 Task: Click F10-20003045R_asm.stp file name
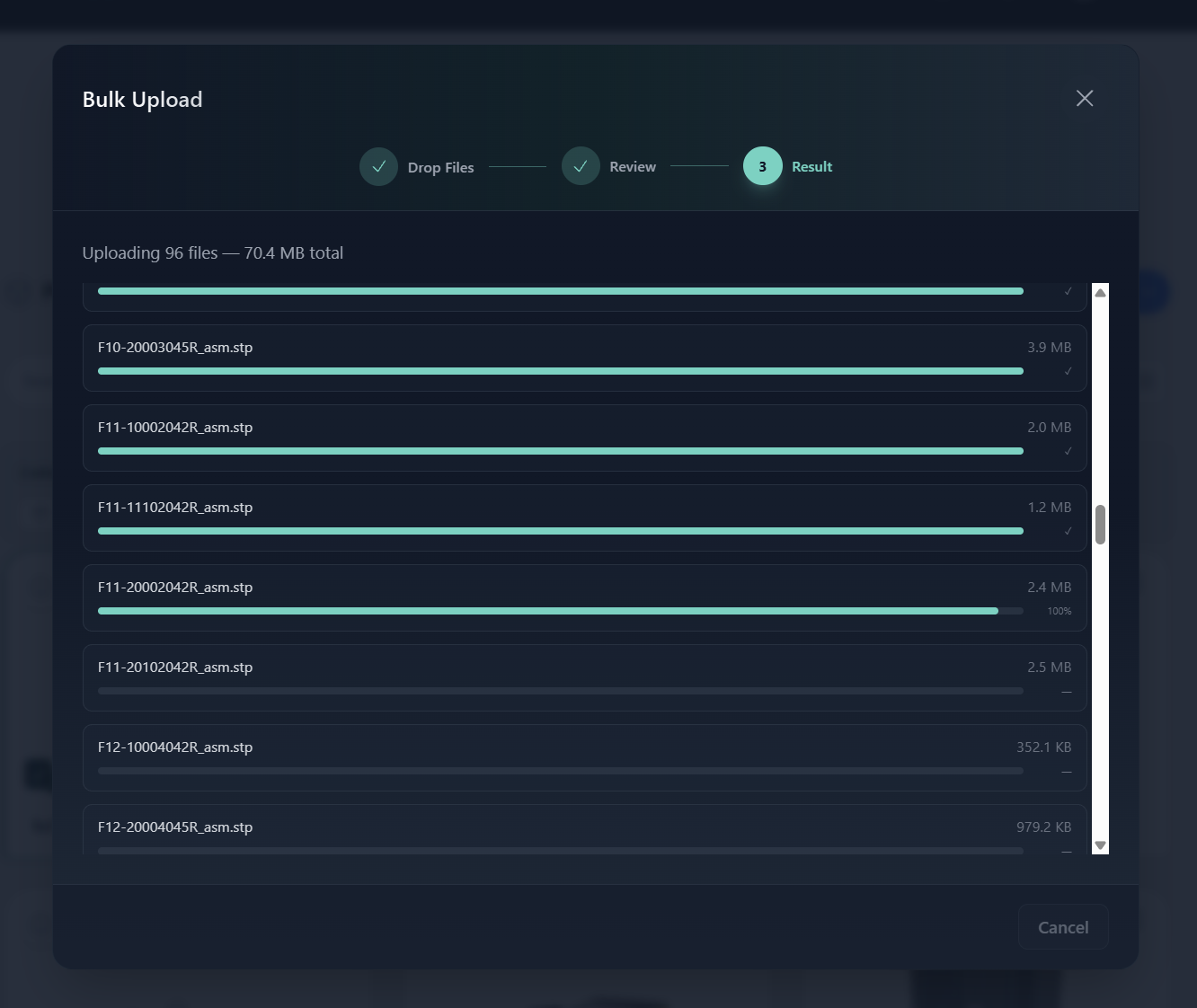[x=175, y=347]
